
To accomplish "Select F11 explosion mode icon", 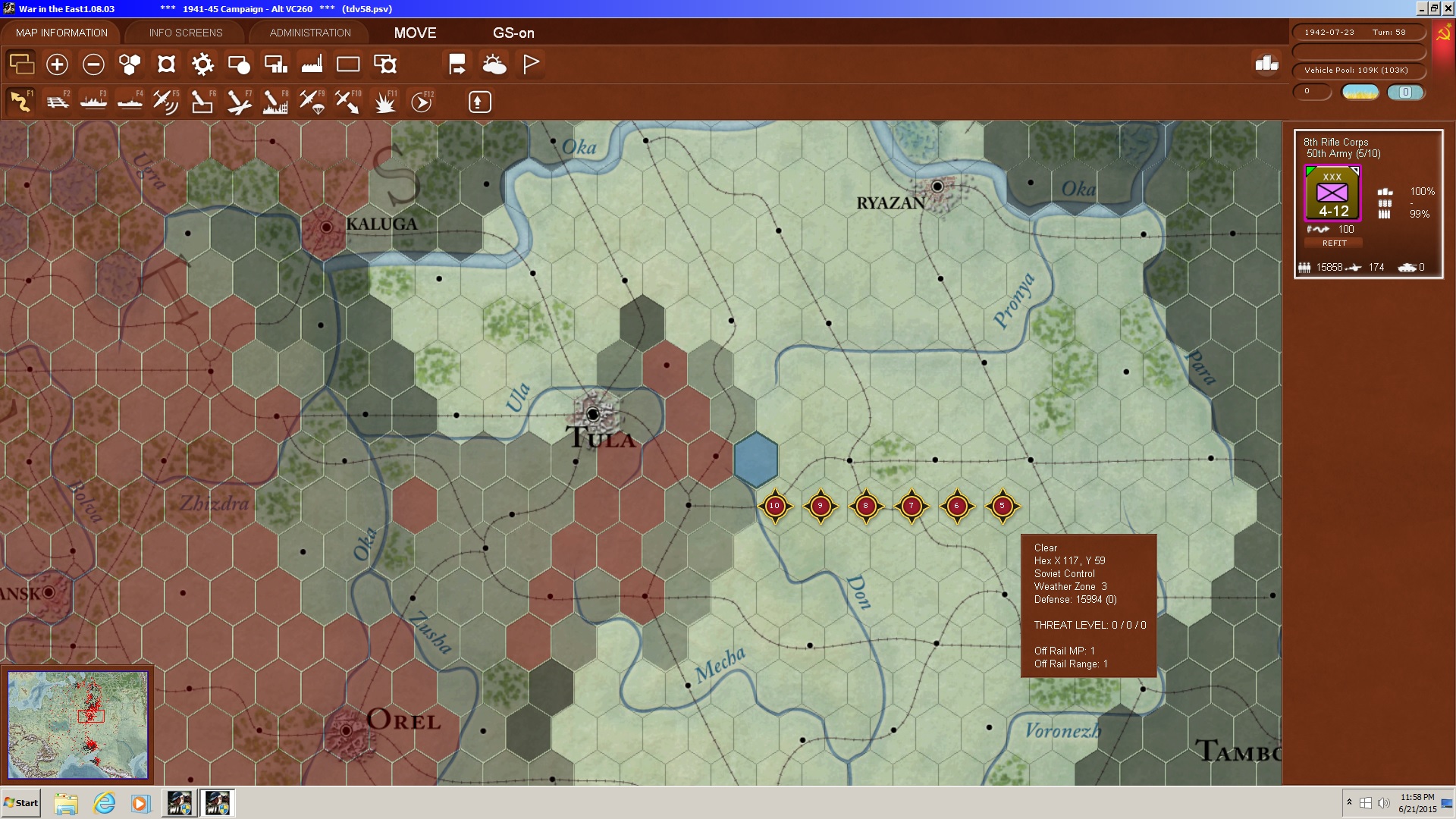I will click(x=385, y=102).
